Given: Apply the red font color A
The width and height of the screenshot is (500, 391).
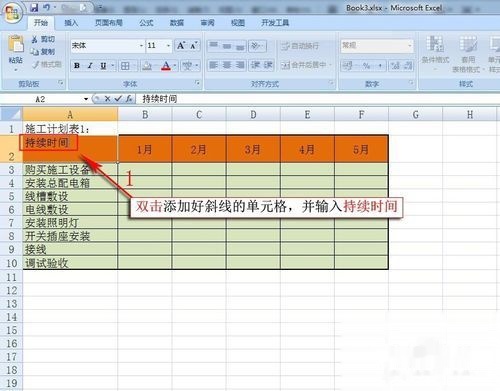Looking at the screenshot, I should pos(166,66).
